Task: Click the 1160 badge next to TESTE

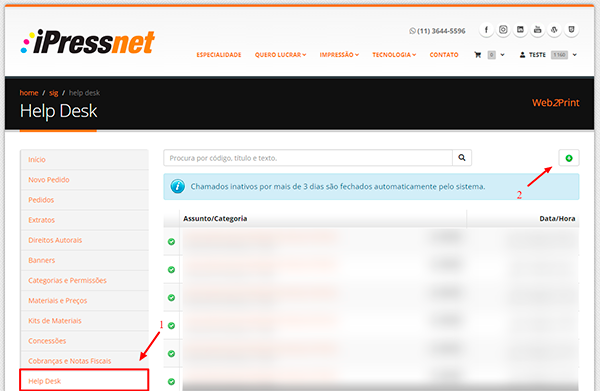Action: pos(559,55)
